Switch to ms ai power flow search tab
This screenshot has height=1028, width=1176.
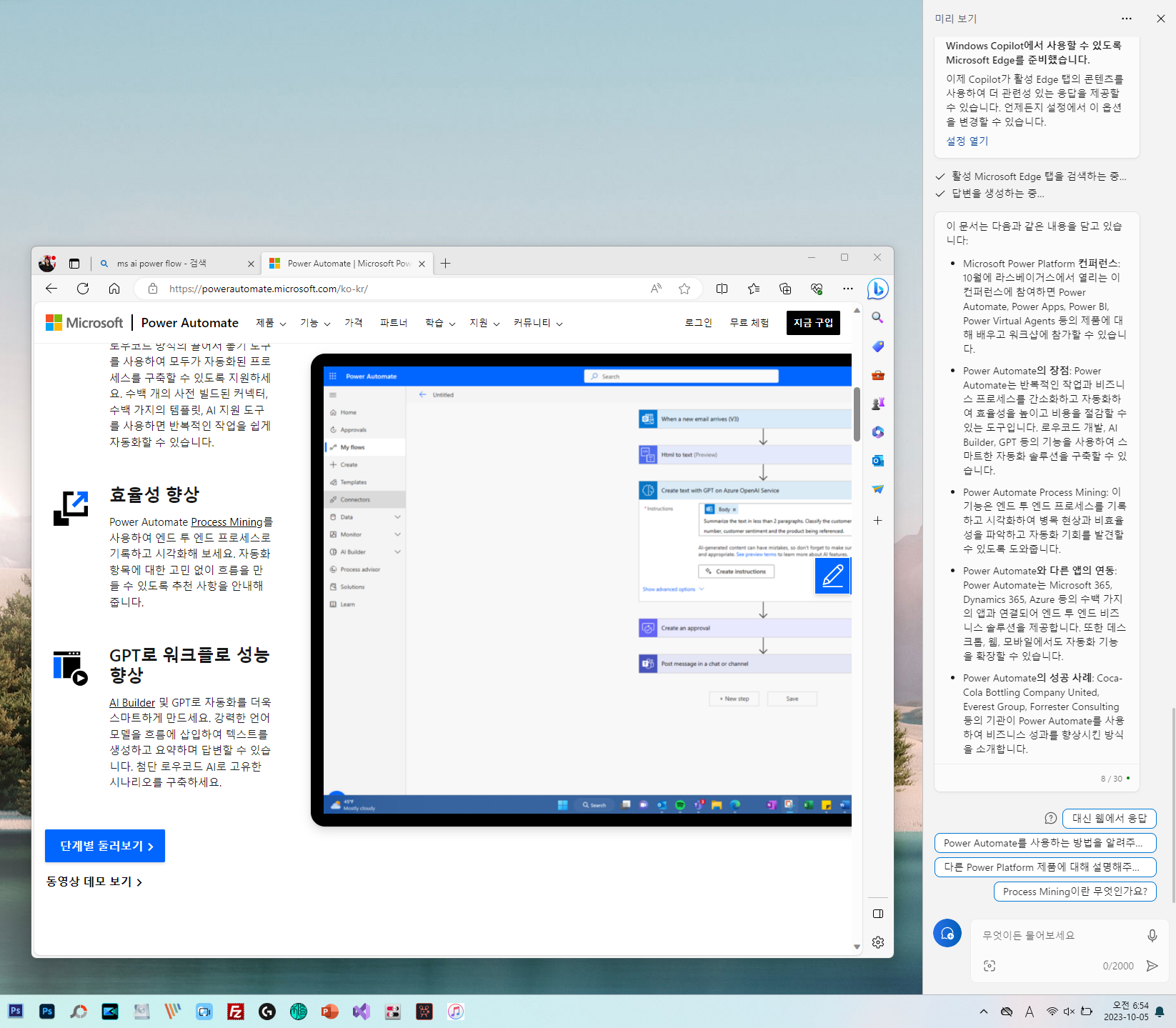[175, 264]
